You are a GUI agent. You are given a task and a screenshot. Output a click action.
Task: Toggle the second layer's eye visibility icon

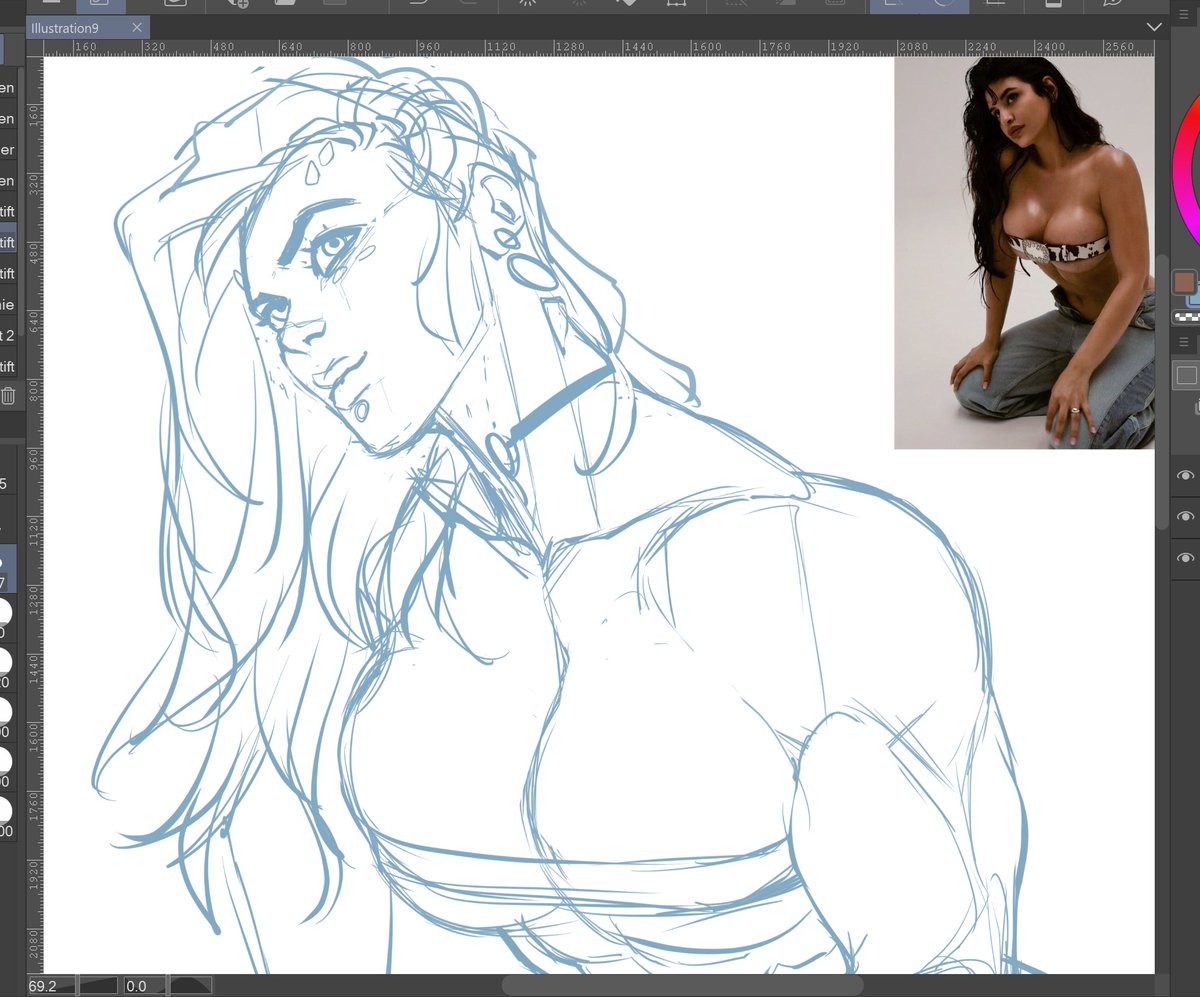coord(1186,517)
